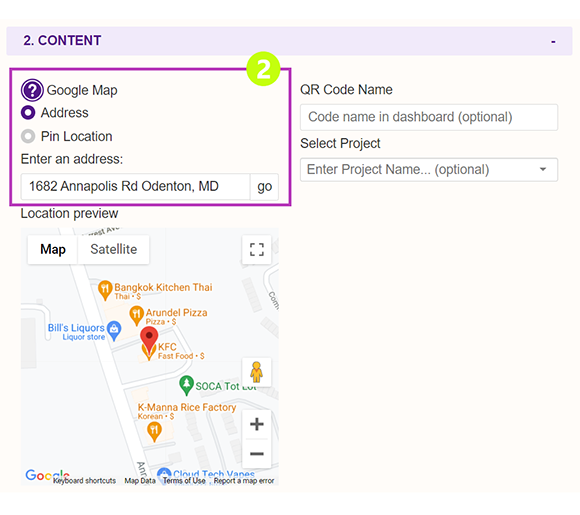Click the address input field
580x515 pixels.
135,186
